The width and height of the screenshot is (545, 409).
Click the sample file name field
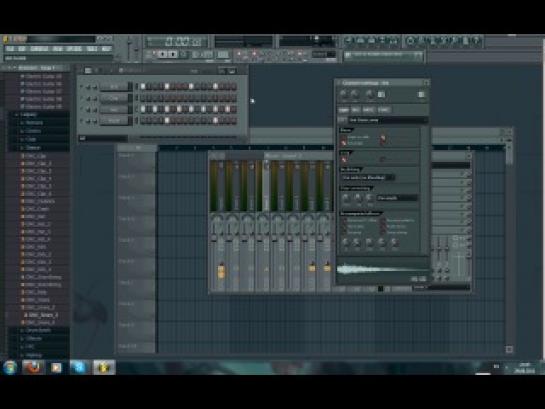[x=388, y=120]
